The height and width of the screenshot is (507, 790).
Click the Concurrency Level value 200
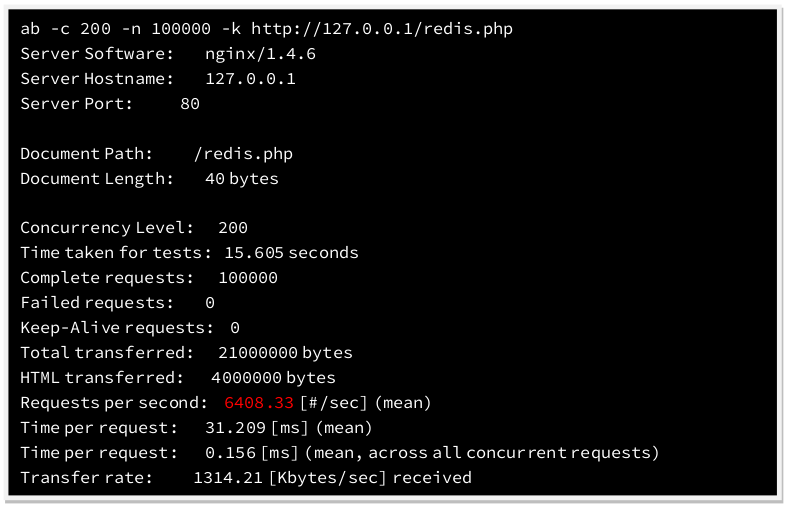(x=232, y=228)
